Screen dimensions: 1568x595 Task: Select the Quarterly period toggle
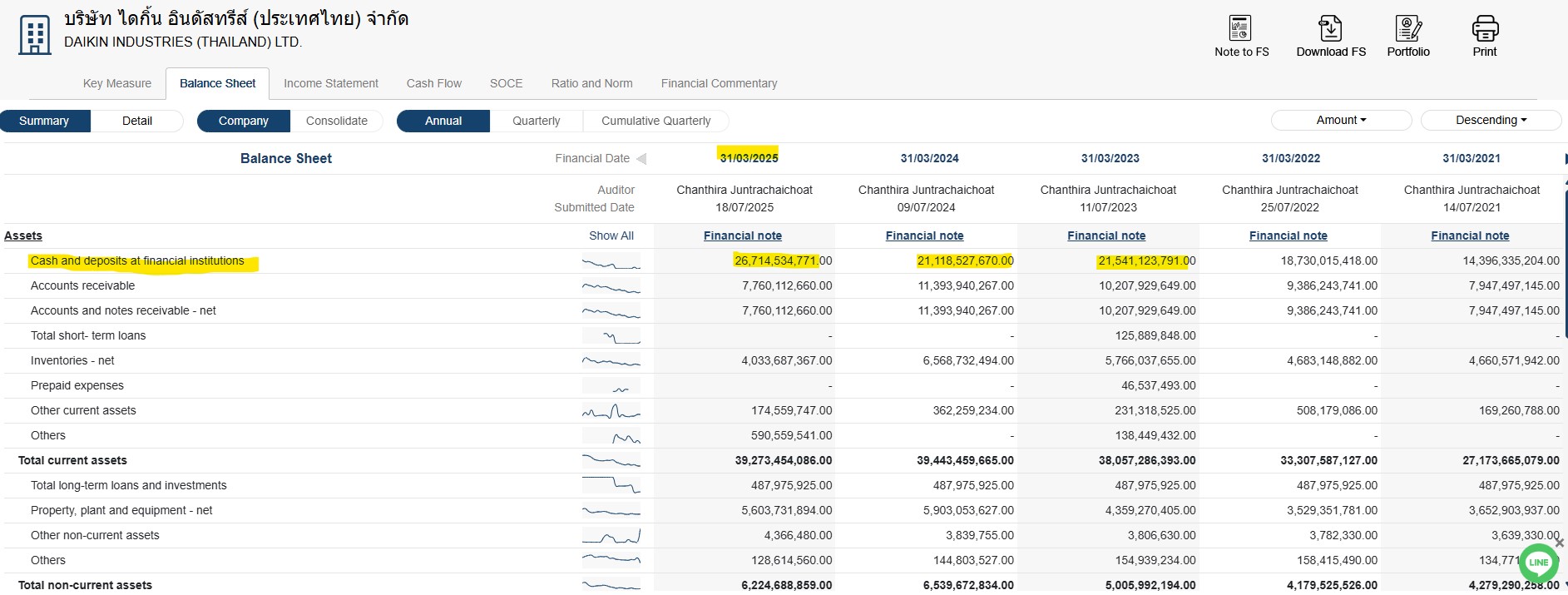pos(536,121)
